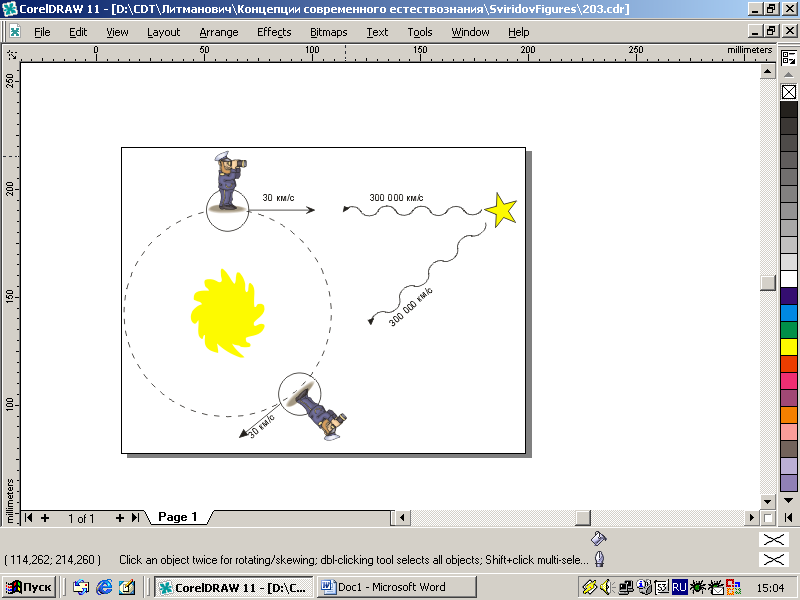Click the ruler origin icon at rulers' corner
The width and height of the screenshot is (800, 600).
(x=11, y=54)
